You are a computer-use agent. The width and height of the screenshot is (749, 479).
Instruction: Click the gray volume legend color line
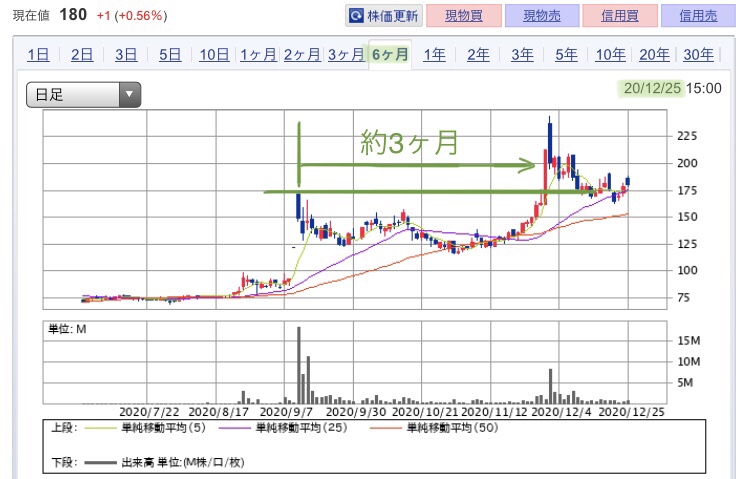coord(100,462)
